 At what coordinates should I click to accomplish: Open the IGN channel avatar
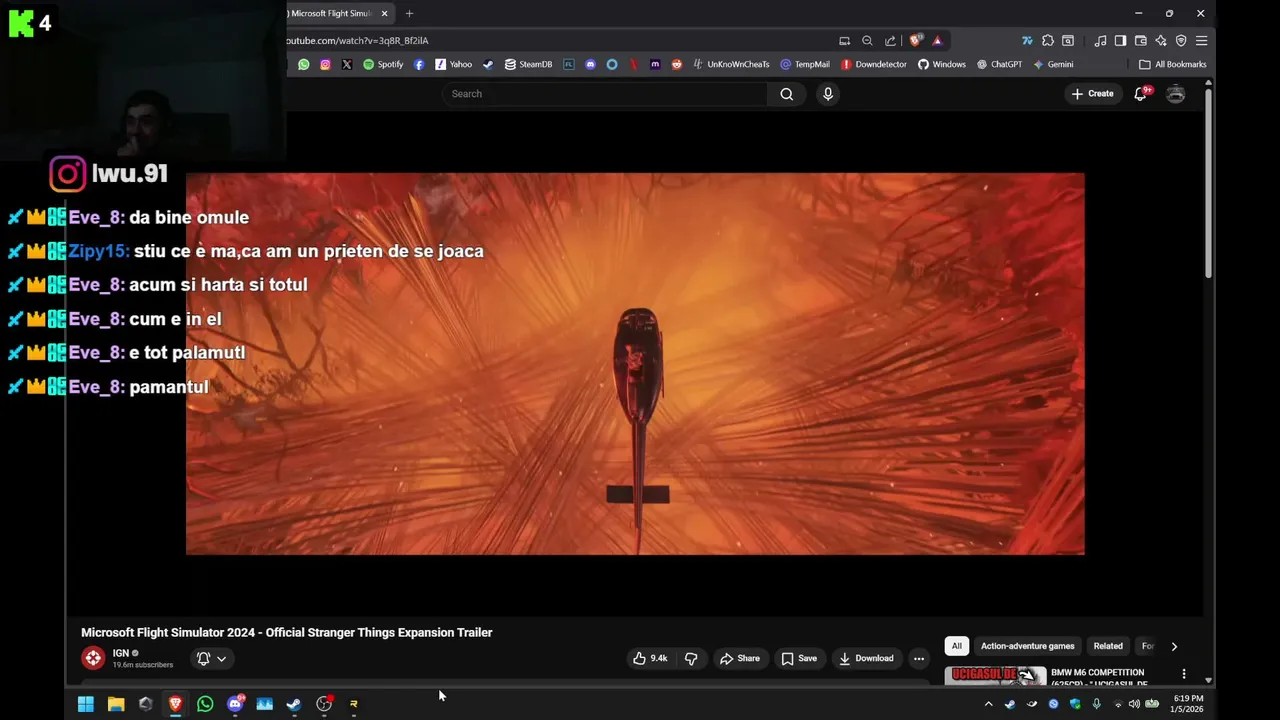93,658
